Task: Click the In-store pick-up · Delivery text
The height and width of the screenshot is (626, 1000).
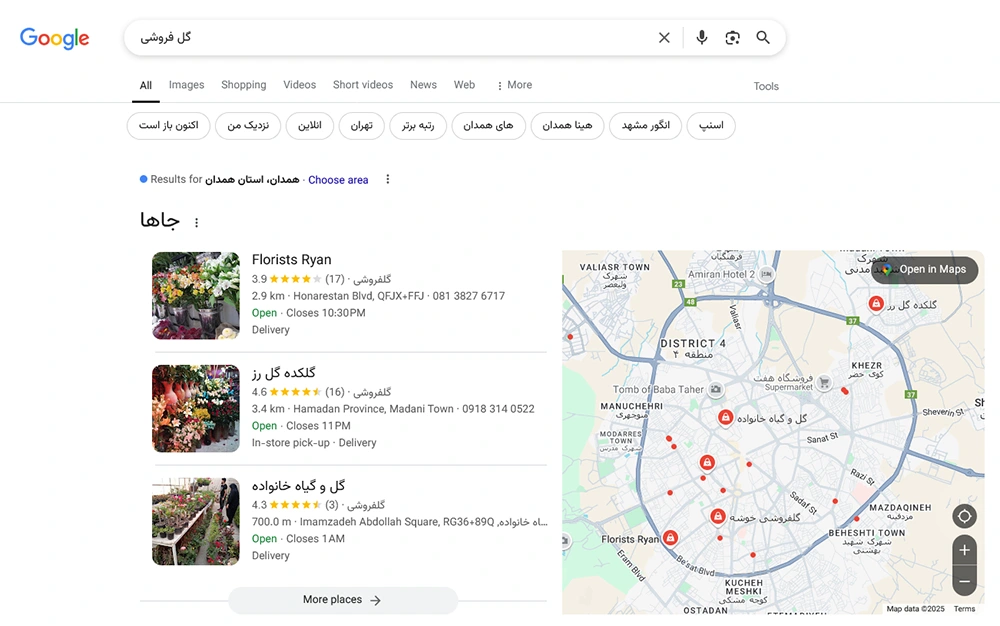Action: pyautogui.click(x=314, y=442)
